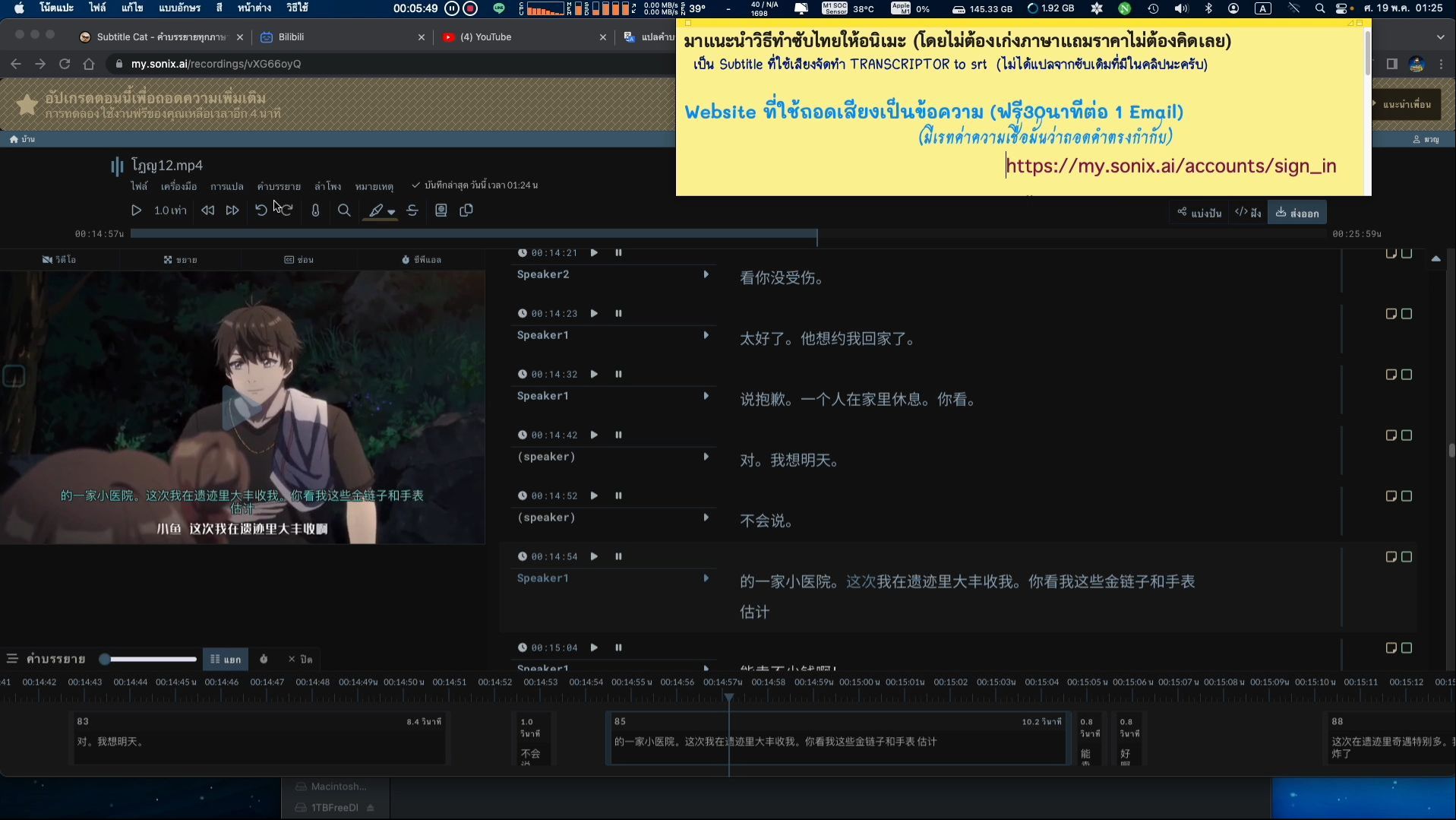1456x820 pixels.
Task: Open the ลำโพง menu
Action: tap(327, 186)
